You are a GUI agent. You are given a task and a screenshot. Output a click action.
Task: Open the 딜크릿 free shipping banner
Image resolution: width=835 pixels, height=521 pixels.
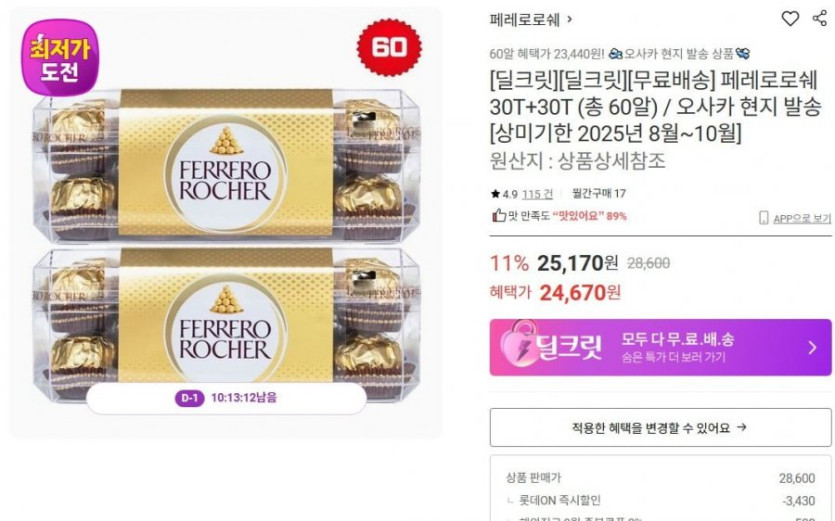660,347
